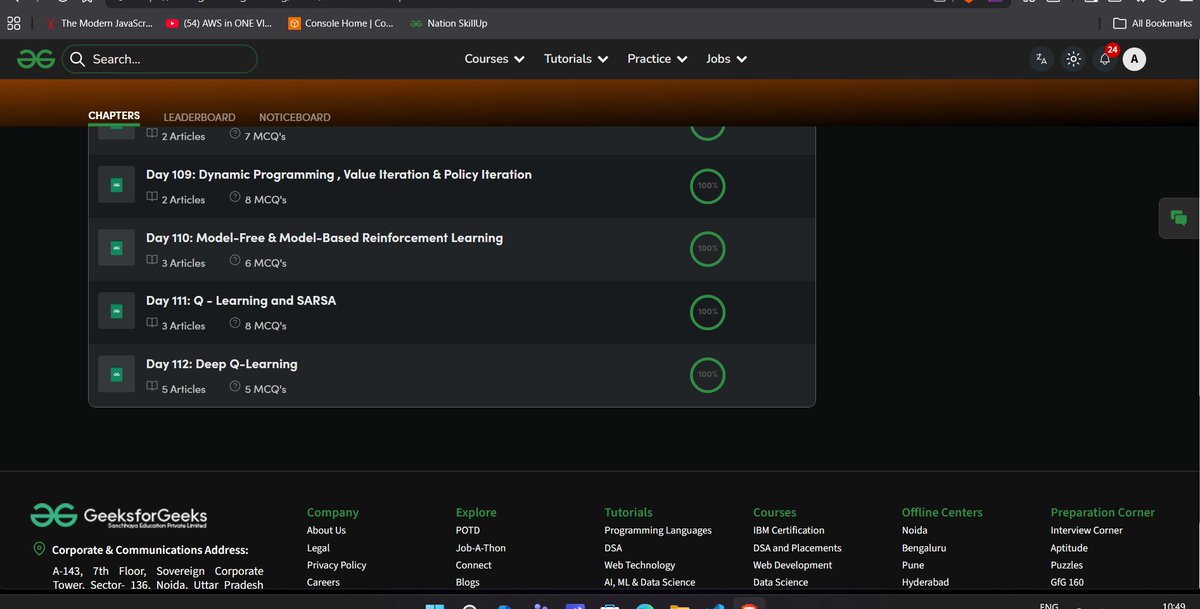Open AI, ML & Data Science link

coord(649,582)
